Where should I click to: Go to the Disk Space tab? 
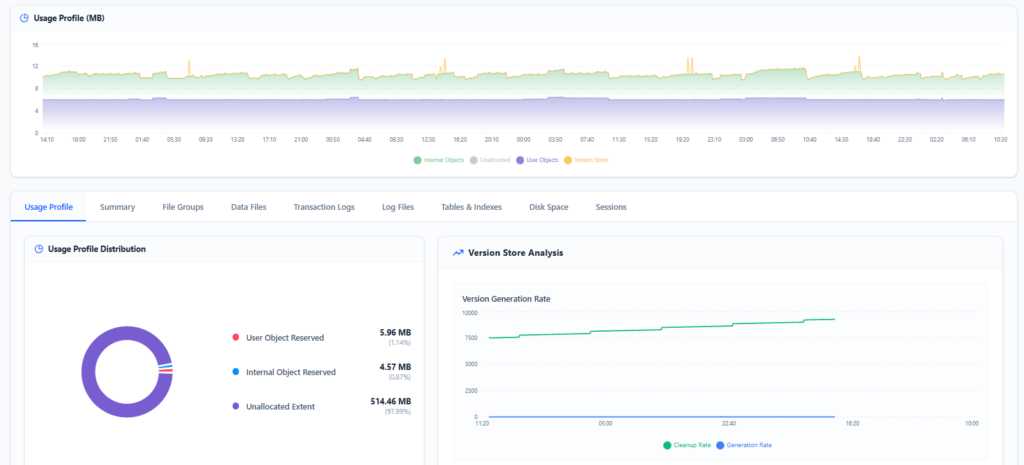tap(549, 207)
